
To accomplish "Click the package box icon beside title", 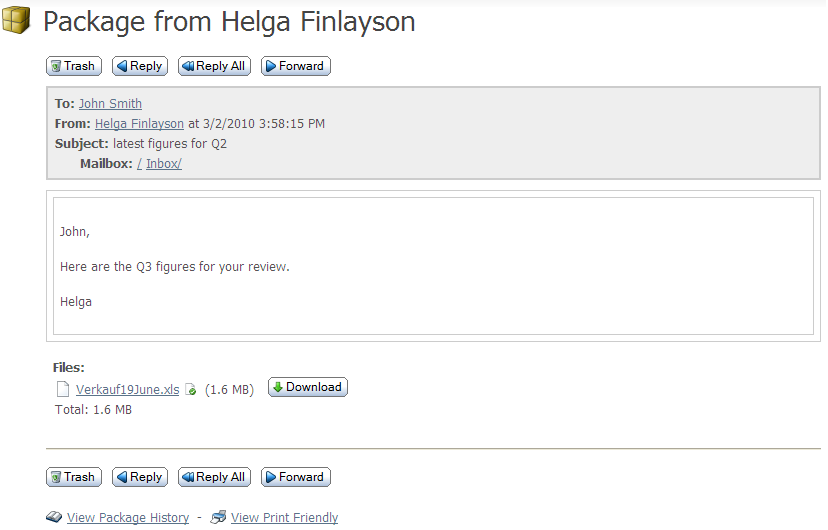I will (x=17, y=21).
